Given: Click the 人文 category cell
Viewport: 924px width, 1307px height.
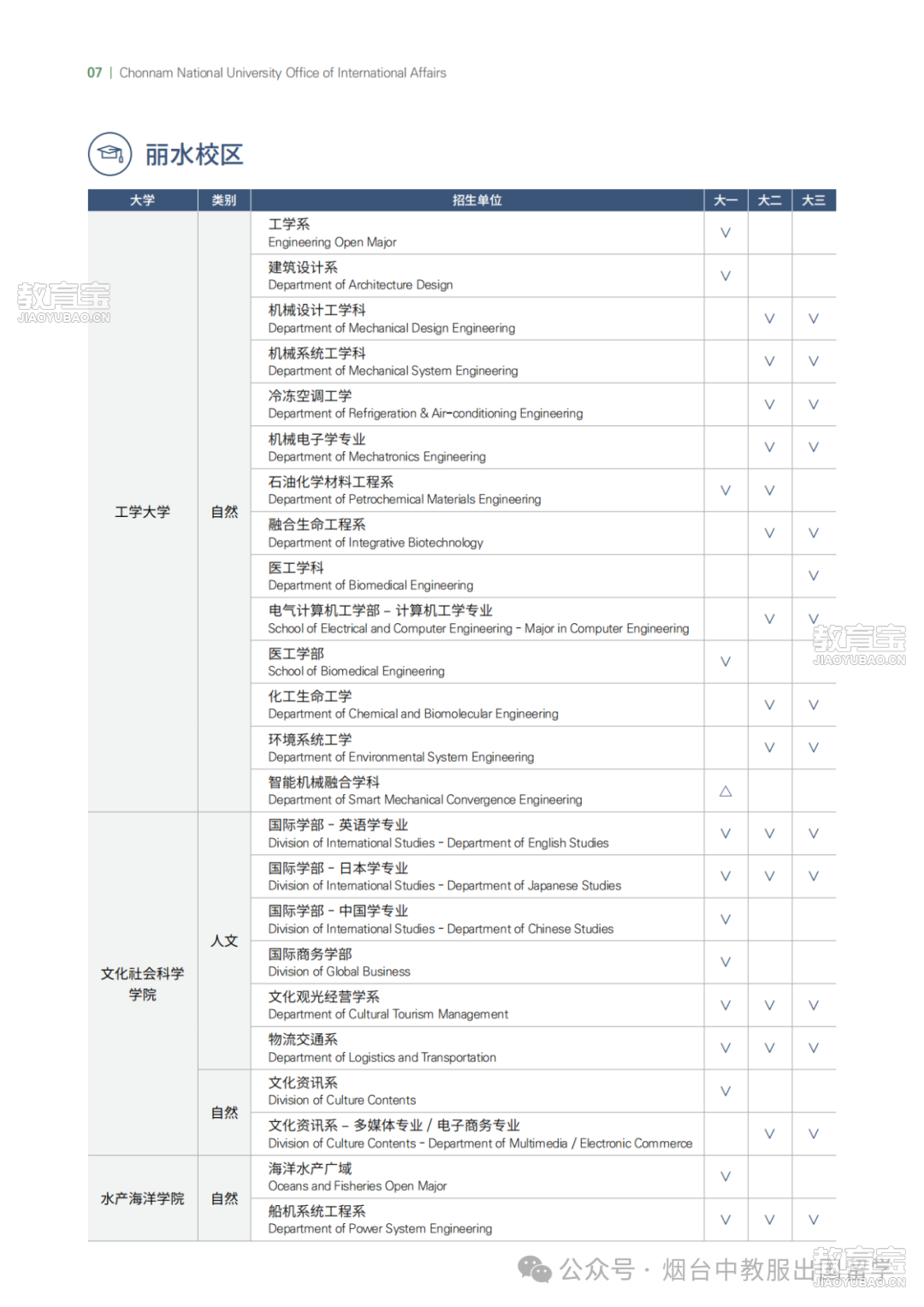Looking at the screenshot, I should [x=224, y=941].
